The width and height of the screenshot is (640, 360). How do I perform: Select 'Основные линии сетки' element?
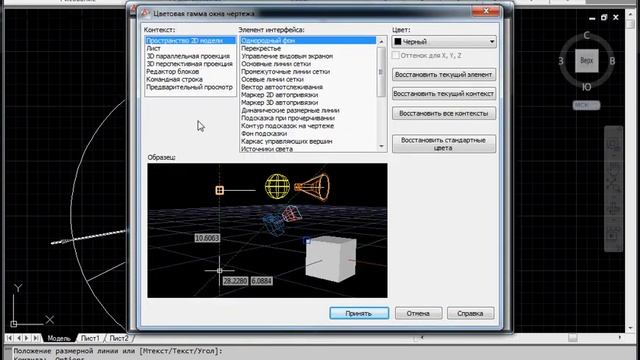pos(276,64)
